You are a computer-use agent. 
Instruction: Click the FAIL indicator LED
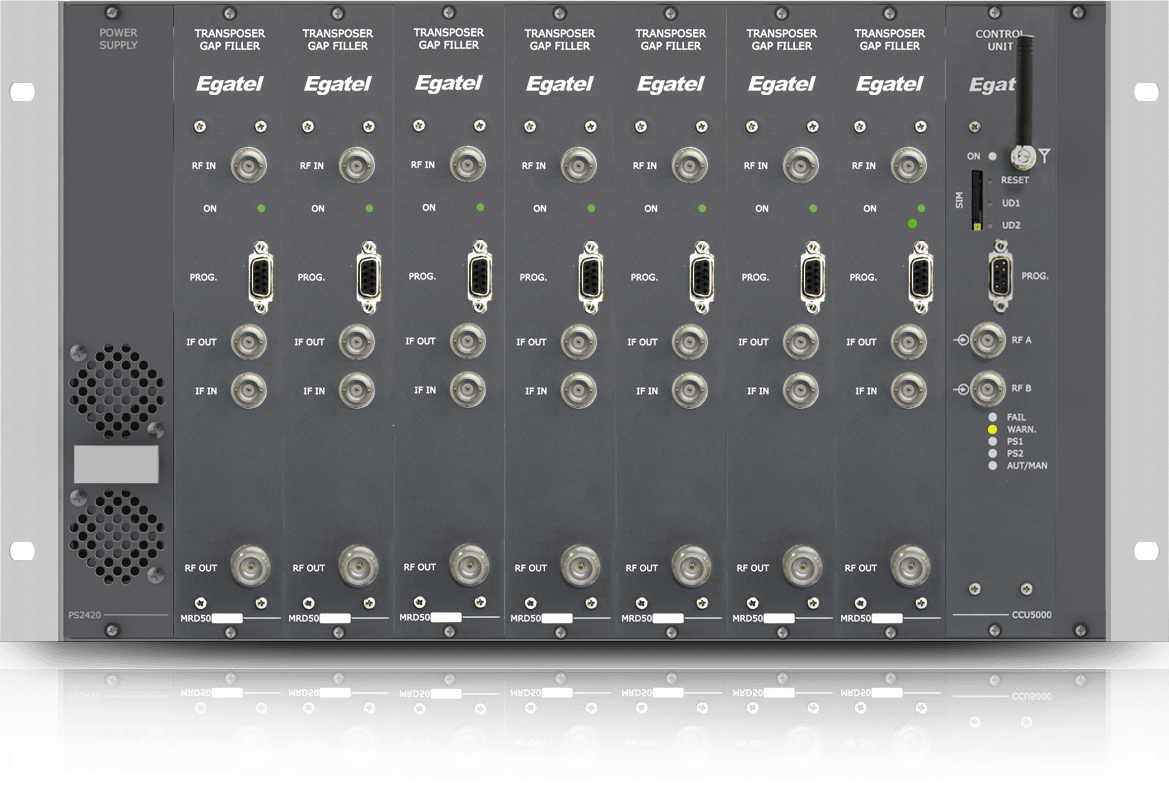coord(992,418)
